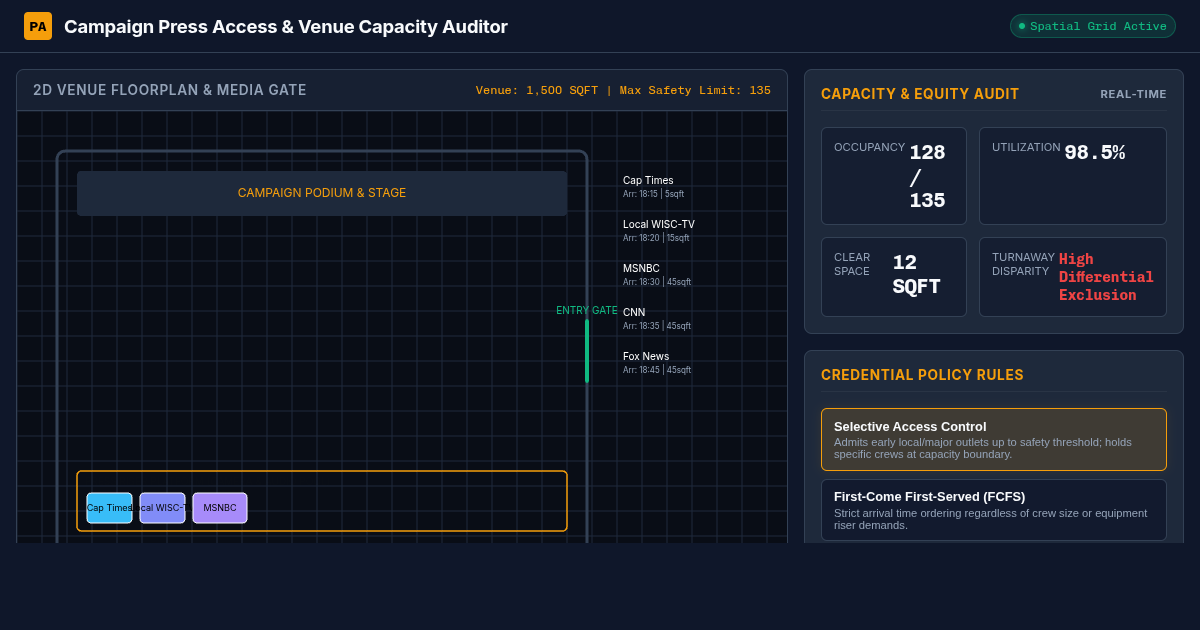Click the Spatial Grid Active status badge
Screen dimensions: 1200x630
coord(1093,26)
